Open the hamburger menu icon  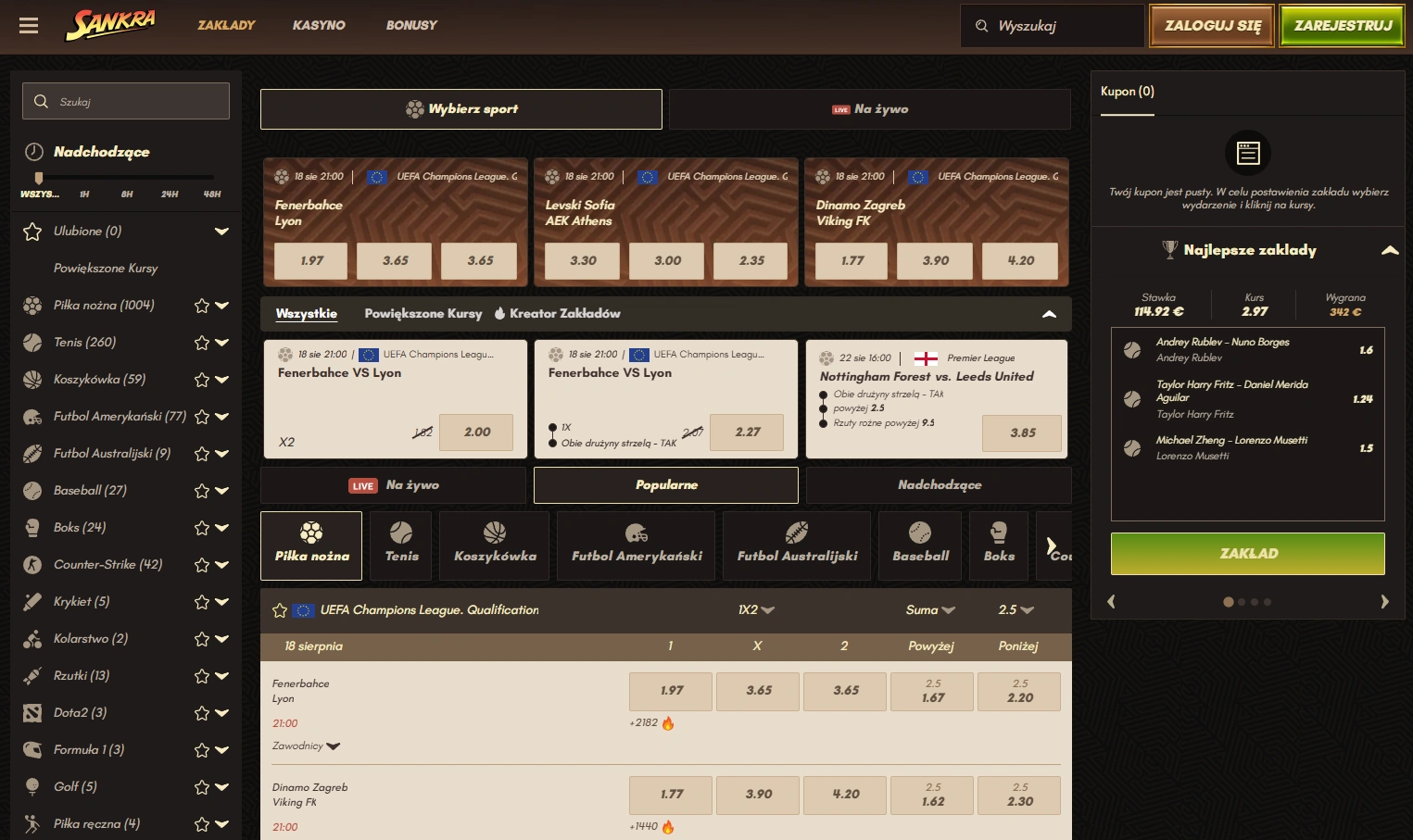[29, 26]
